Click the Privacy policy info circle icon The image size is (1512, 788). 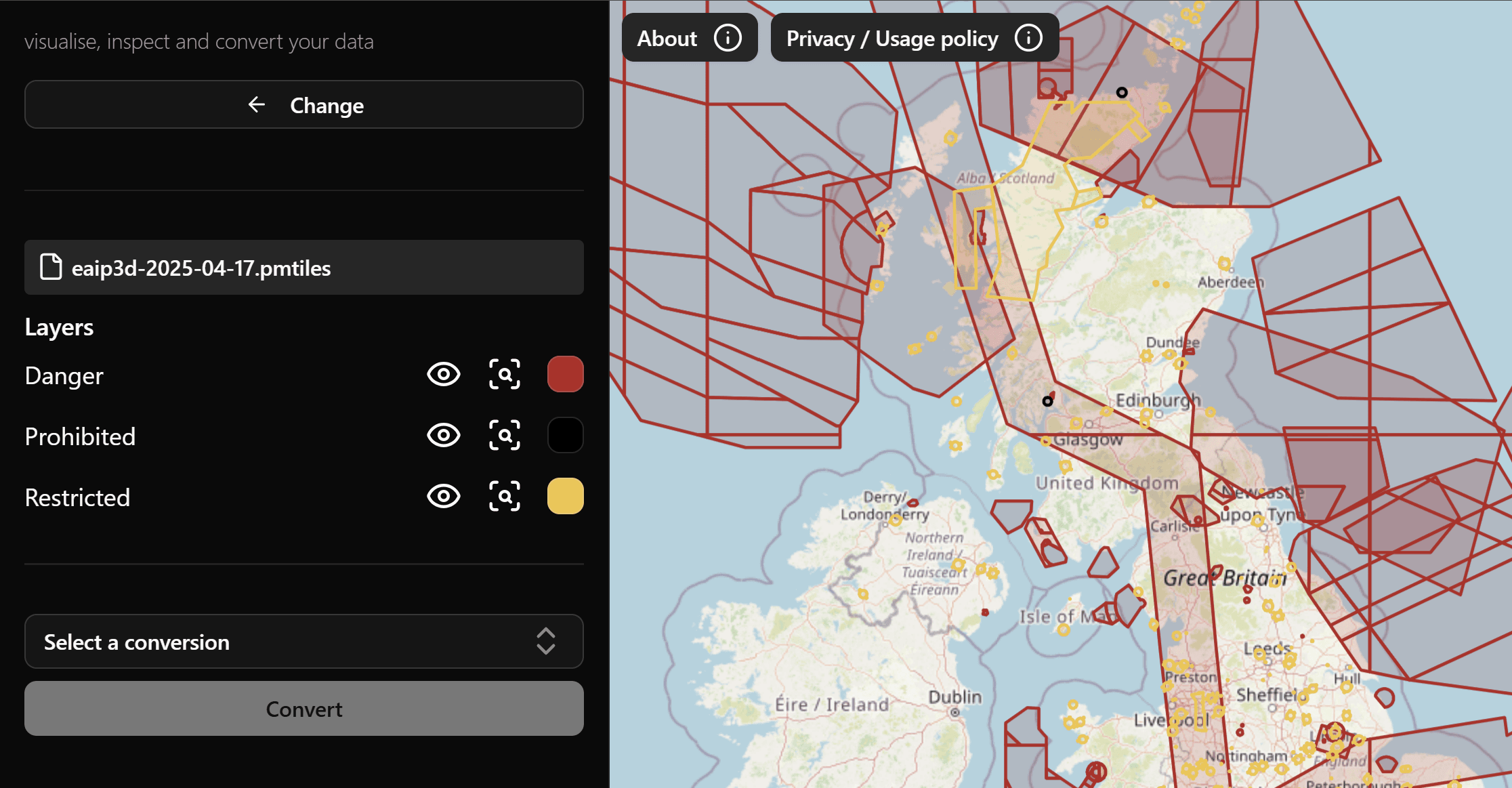(x=1028, y=38)
